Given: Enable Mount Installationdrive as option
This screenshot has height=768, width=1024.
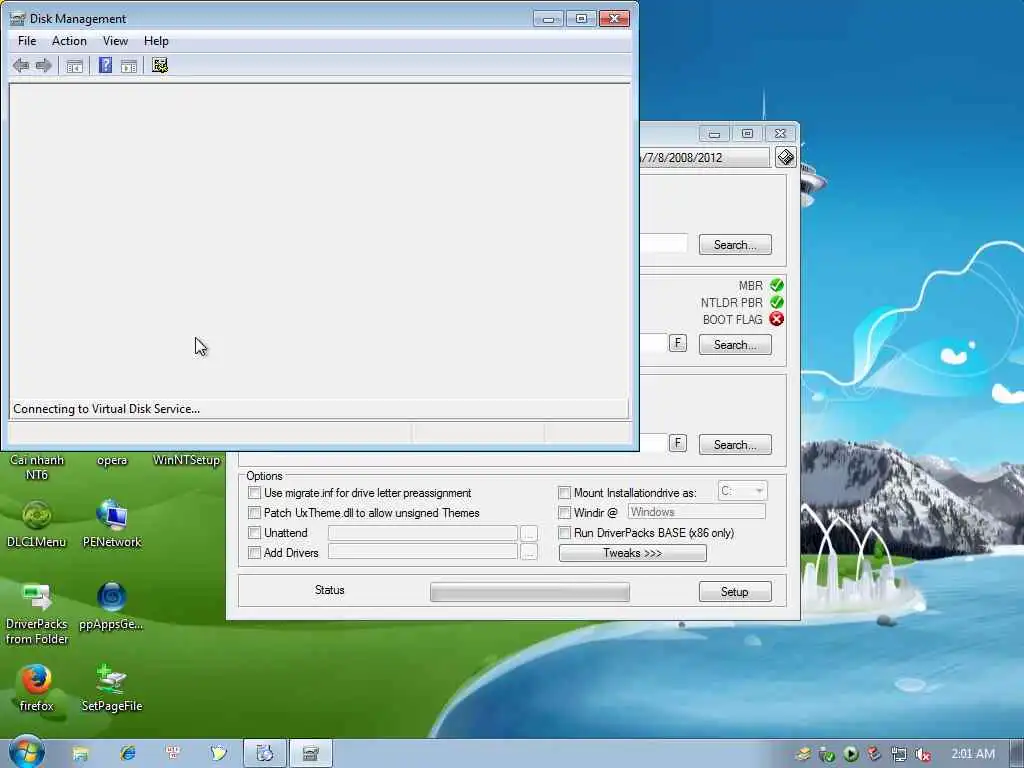Looking at the screenshot, I should (x=565, y=492).
